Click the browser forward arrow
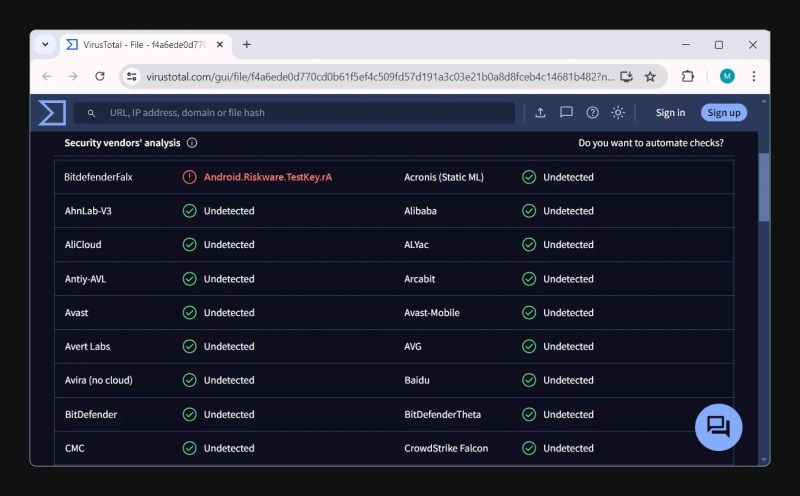This screenshot has height=496, width=800. pyautogui.click(x=73, y=77)
